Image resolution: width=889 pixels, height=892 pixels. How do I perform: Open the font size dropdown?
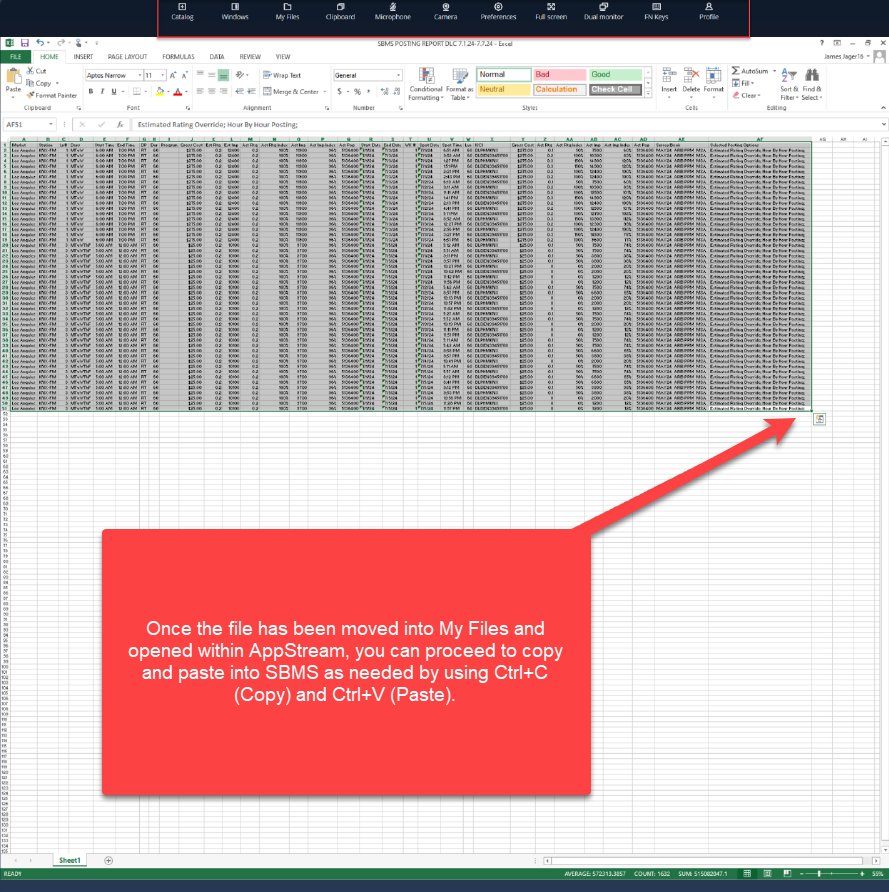click(163, 75)
